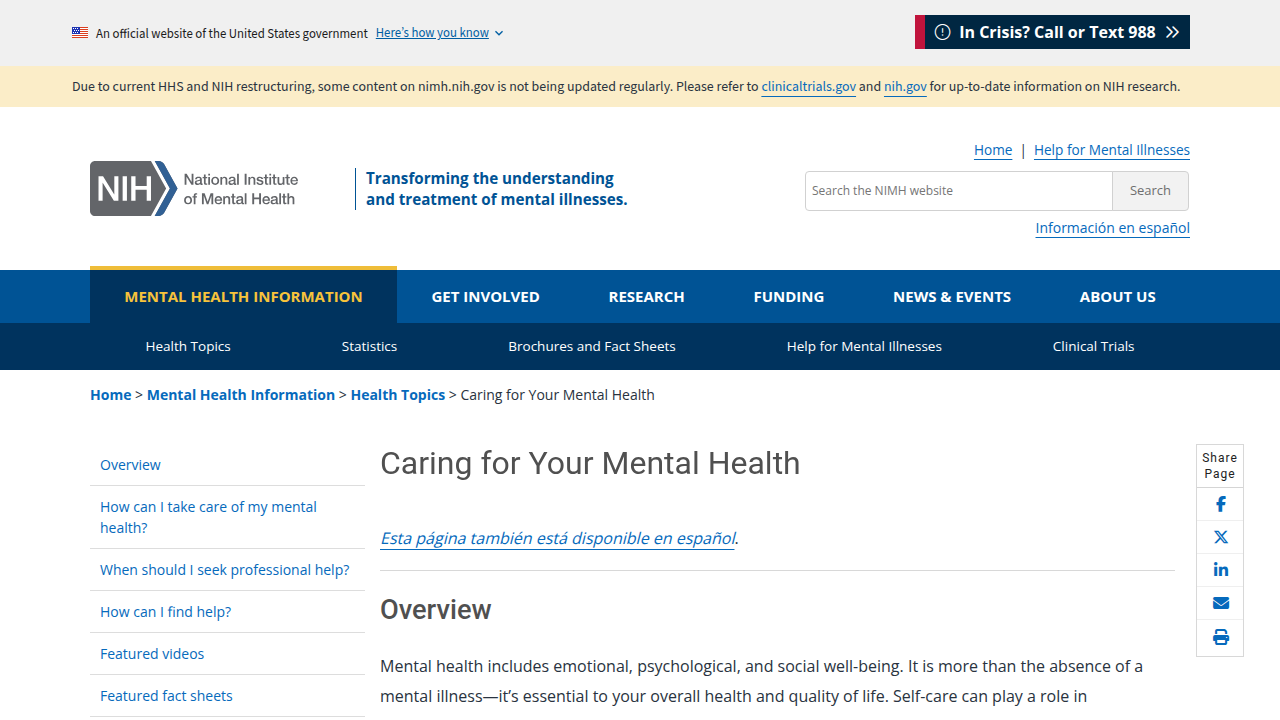Image resolution: width=1280 pixels, height=720 pixels.
Task: Open the News & Events nav menu
Action: [952, 297]
